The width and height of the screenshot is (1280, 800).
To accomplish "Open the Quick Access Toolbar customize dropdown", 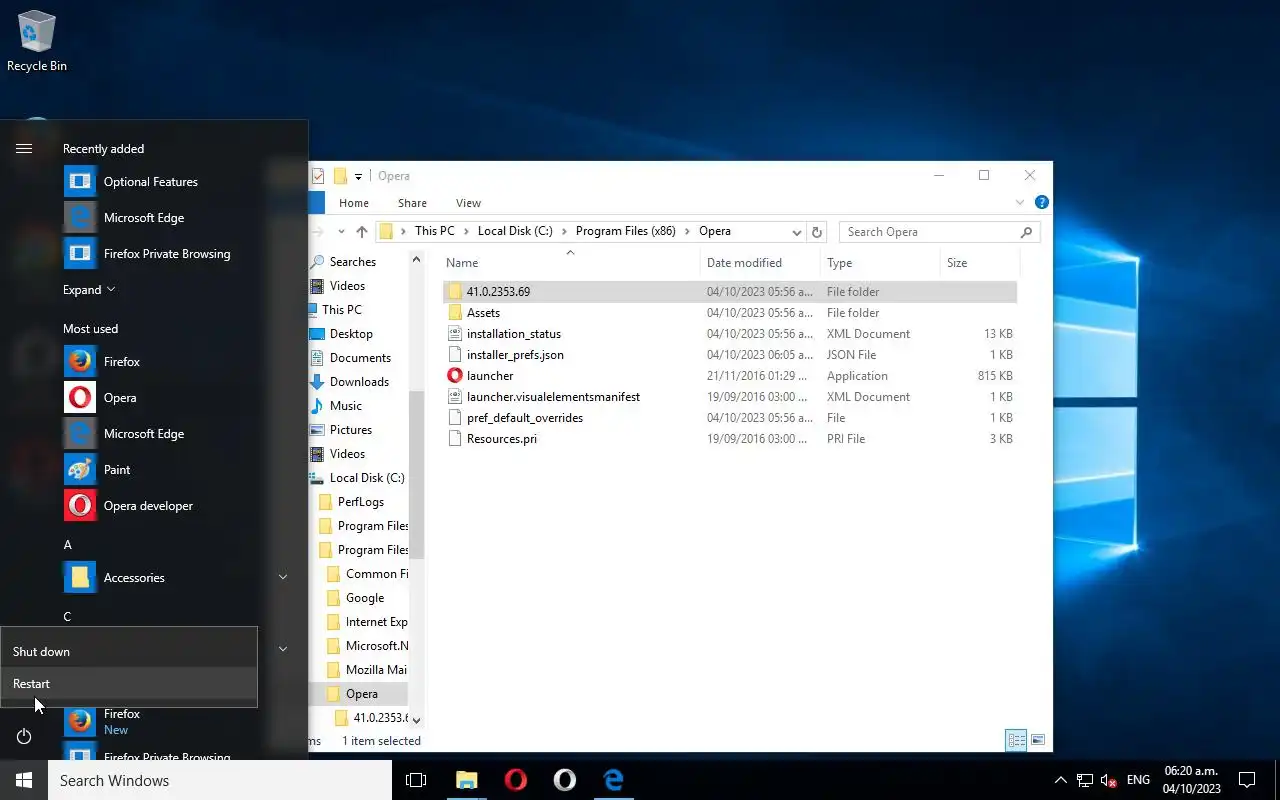I will [x=358, y=176].
